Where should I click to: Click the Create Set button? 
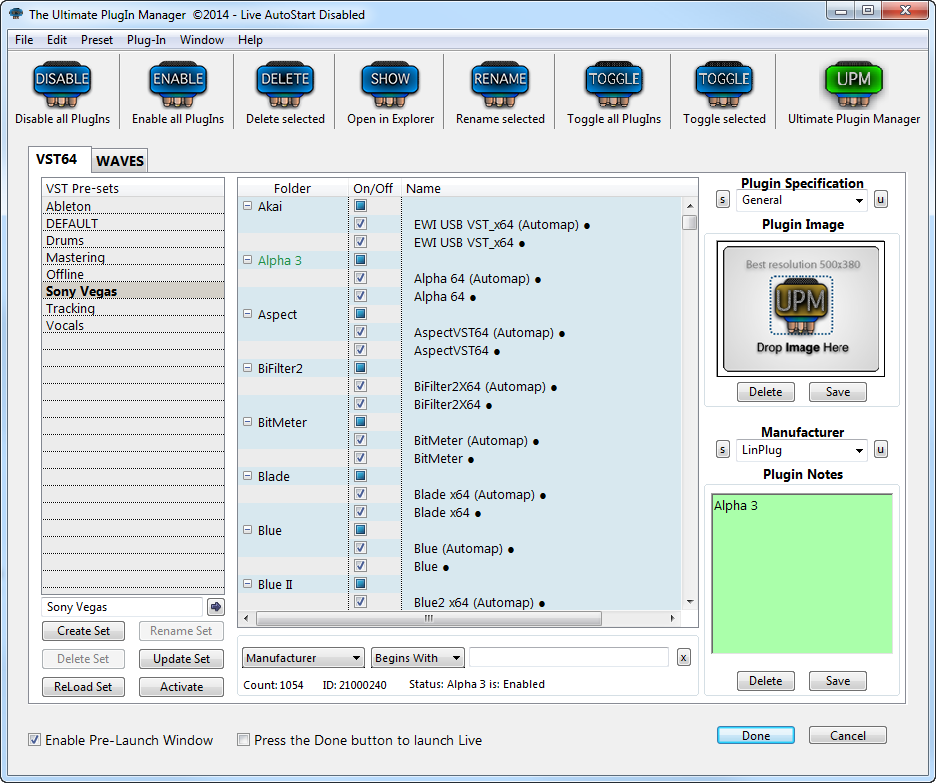pyautogui.click(x=83, y=631)
